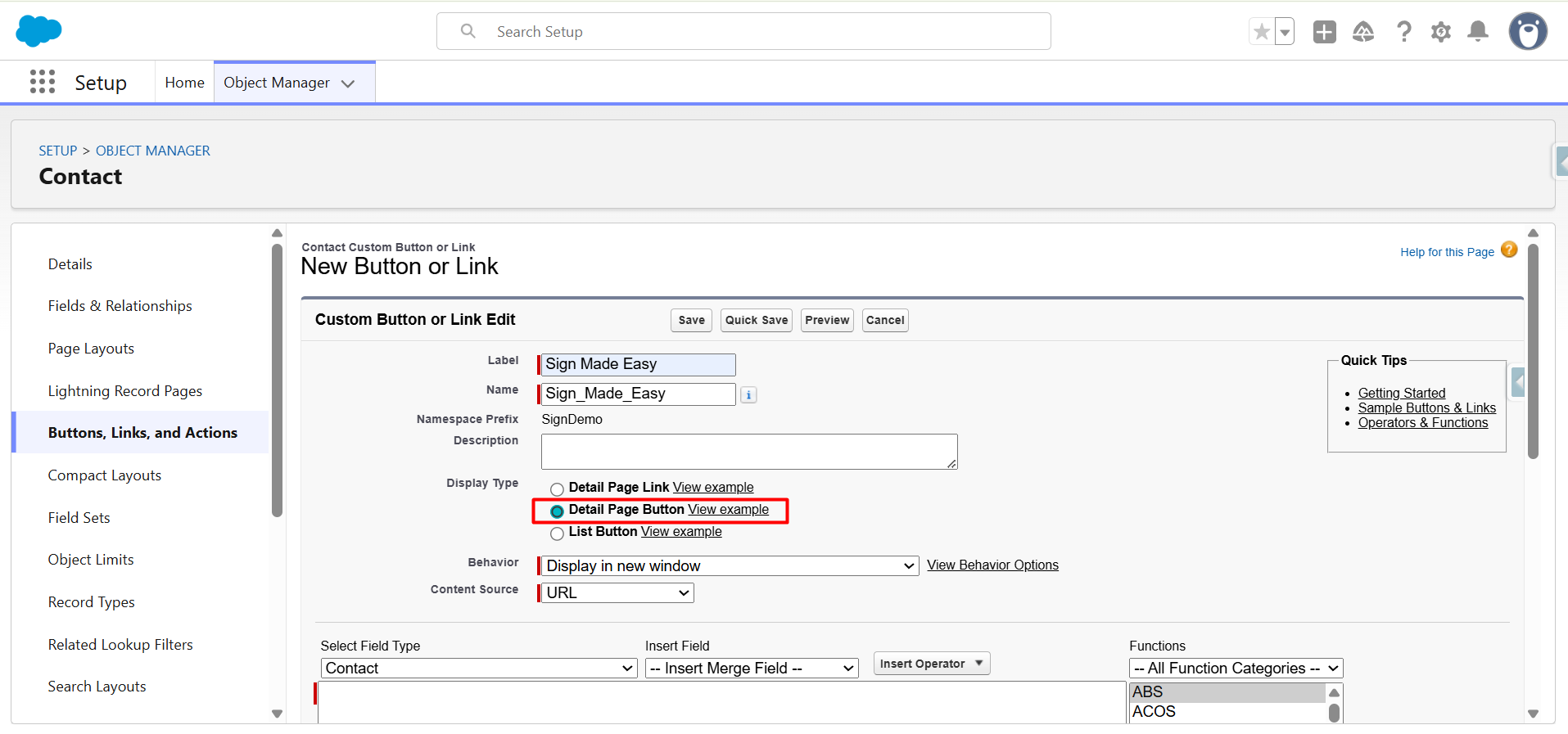Open the Salesforce Help question mark
The image size is (1568, 734).
(x=1403, y=32)
